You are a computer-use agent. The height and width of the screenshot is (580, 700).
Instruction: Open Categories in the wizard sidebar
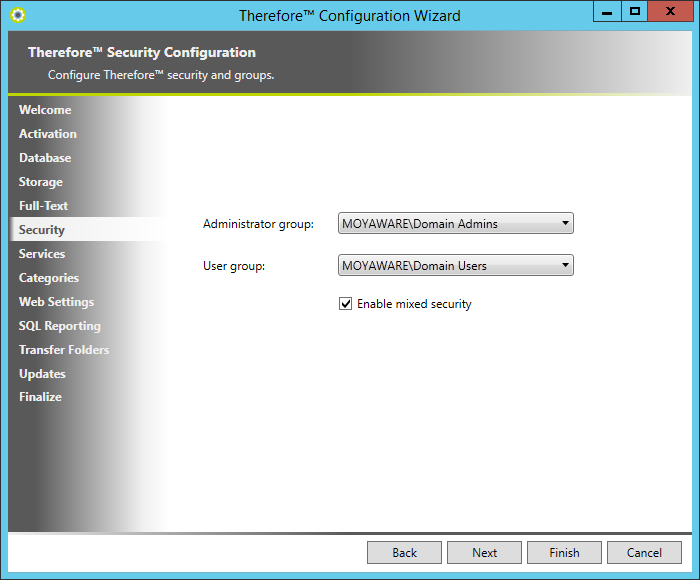48,278
